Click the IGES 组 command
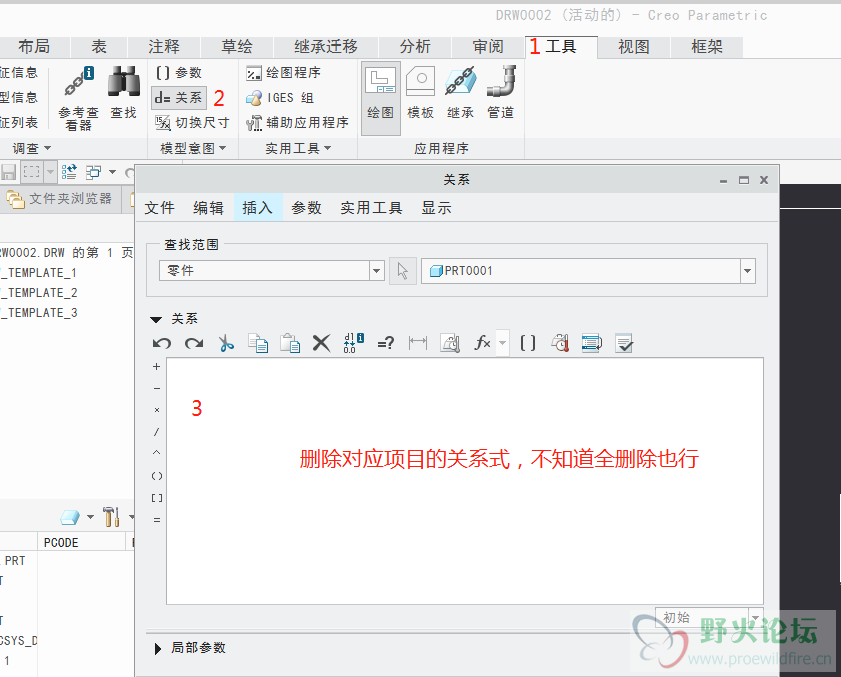841x677 pixels. tap(279, 98)
